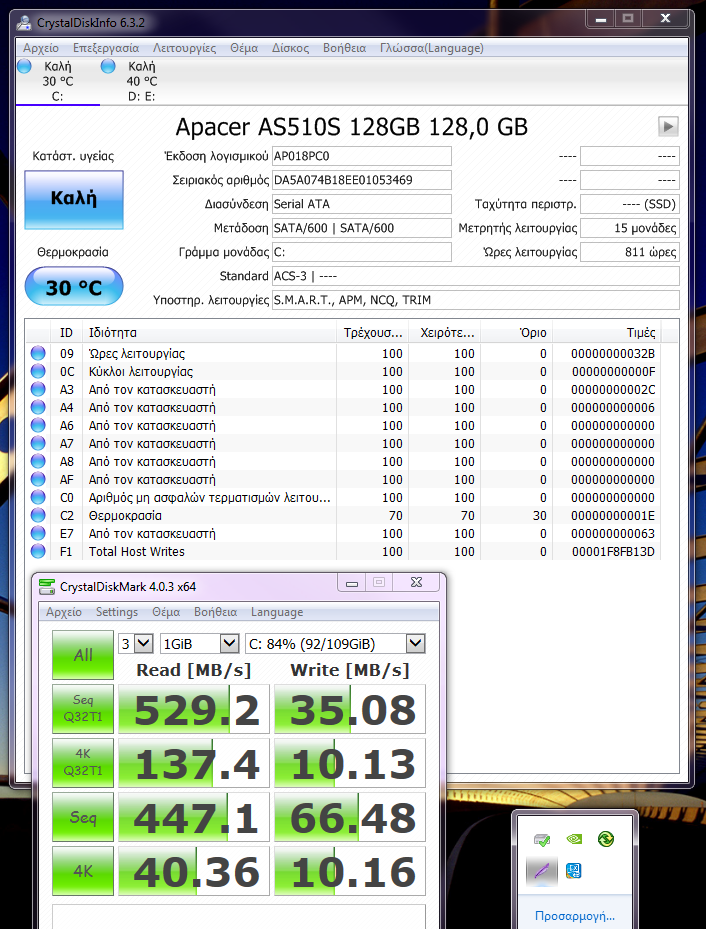This screenshot has width=706, height=929.
Task: Click the Όριο column header
Action: click(x=516, y=332)
